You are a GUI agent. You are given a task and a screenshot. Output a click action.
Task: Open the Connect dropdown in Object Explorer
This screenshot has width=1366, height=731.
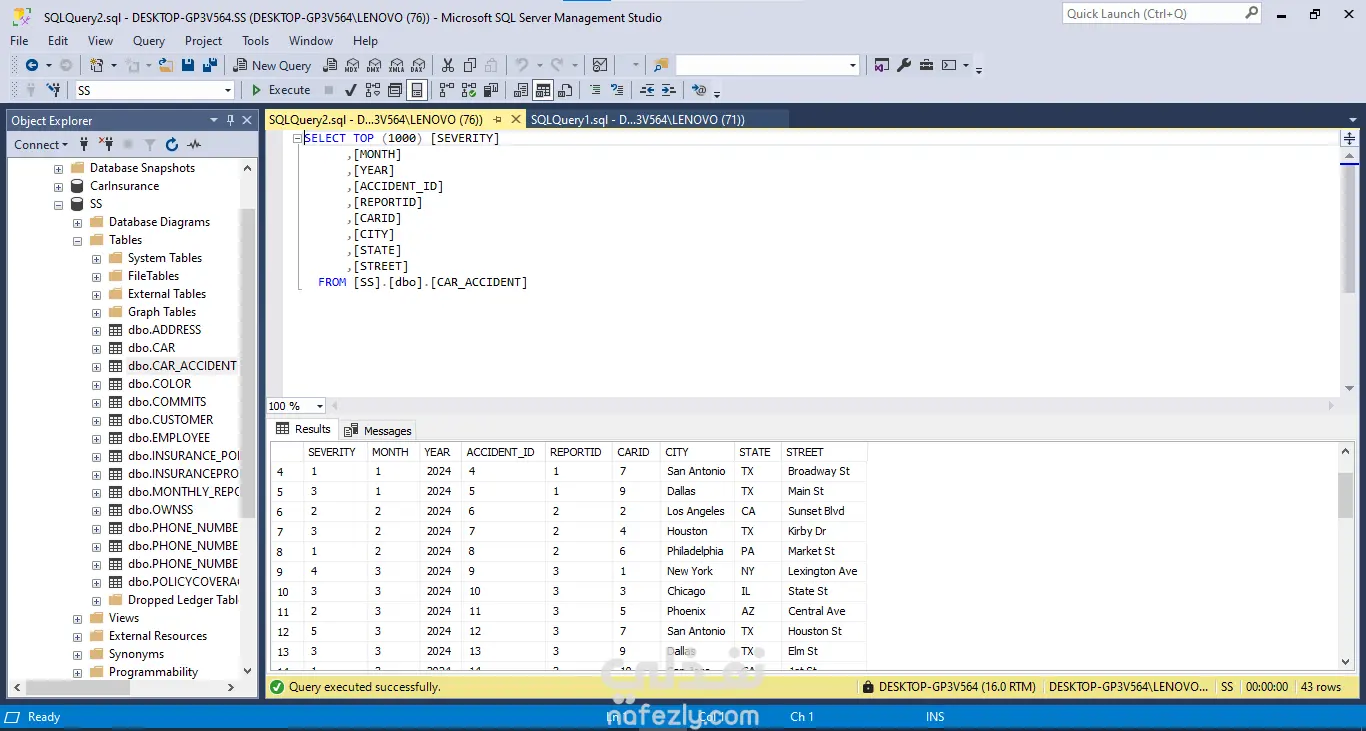tap(41, 144)
